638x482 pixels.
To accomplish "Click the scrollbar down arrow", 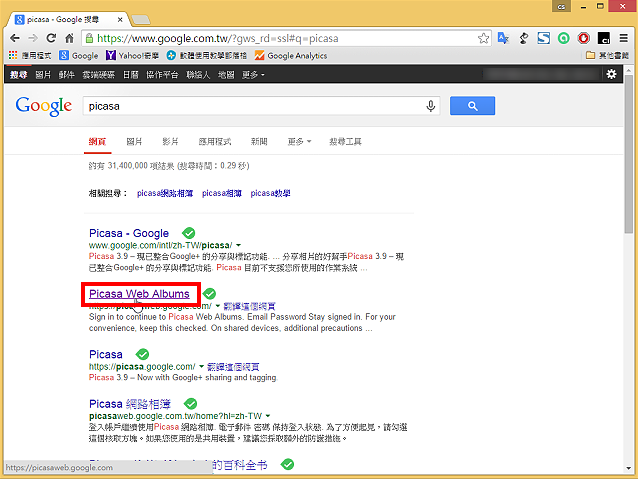I will [629, 469].
